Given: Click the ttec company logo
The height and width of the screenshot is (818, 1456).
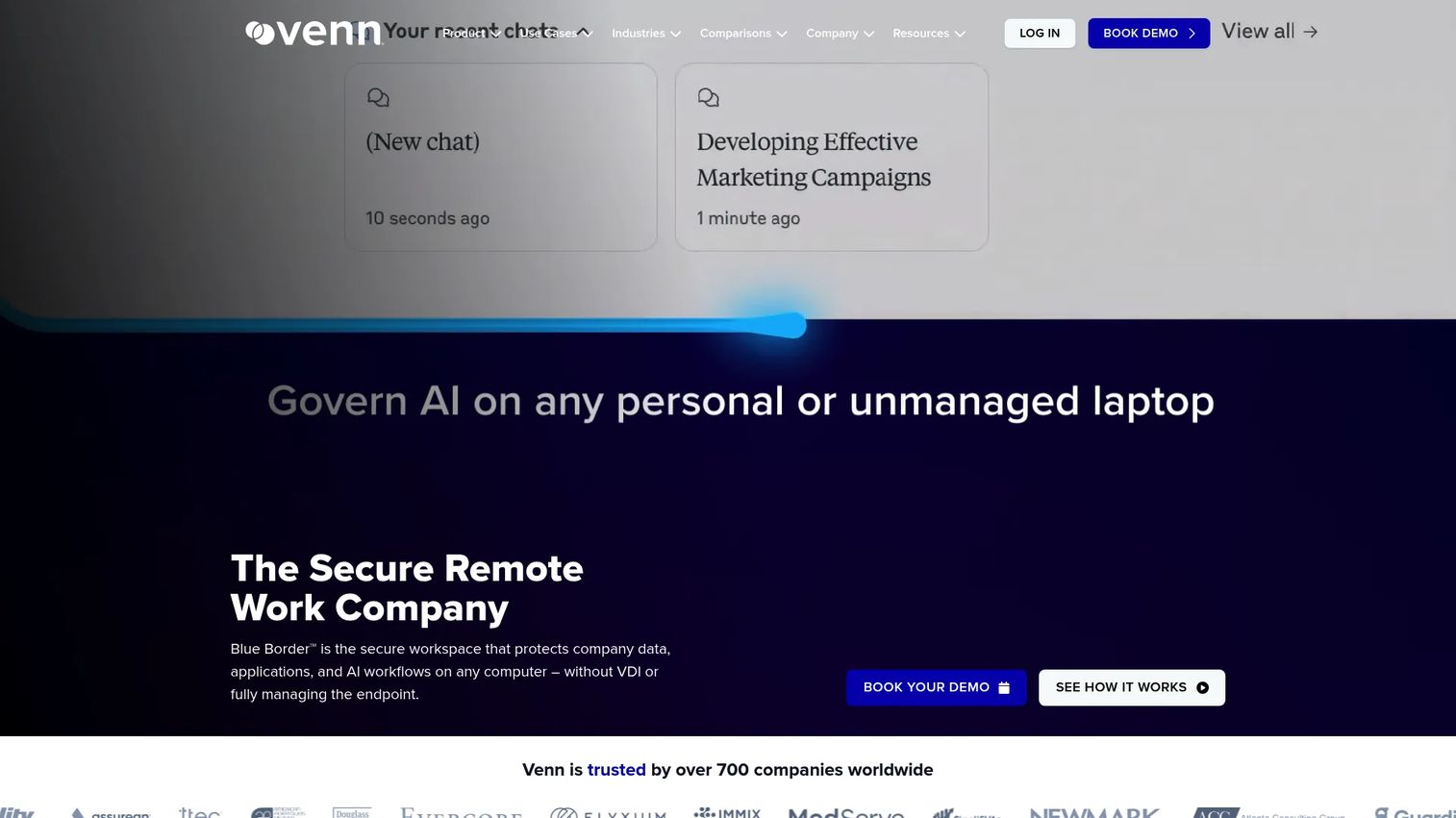Looking at the screenshot, I should point(200,813).
